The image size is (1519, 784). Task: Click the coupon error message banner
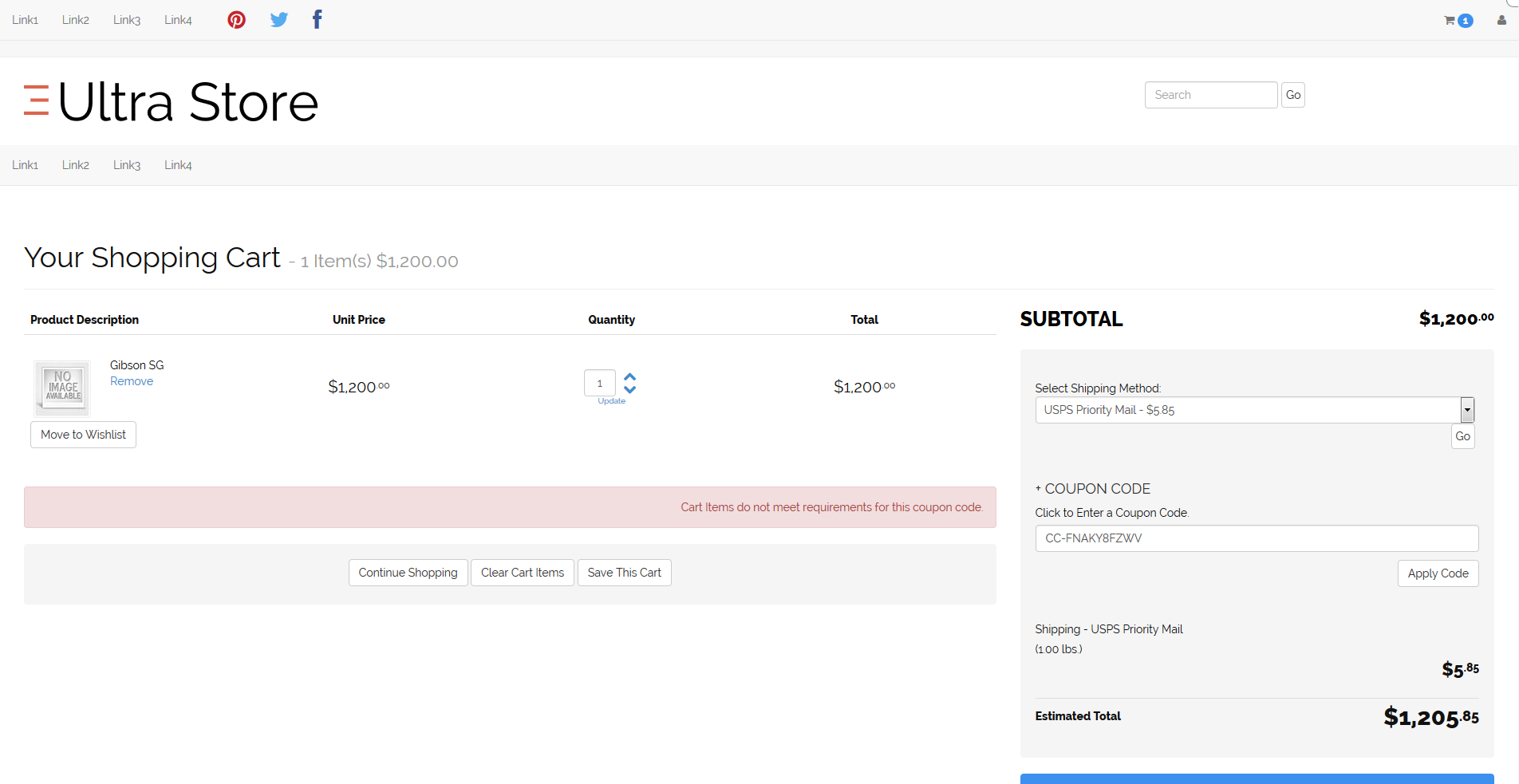(510, 507)
